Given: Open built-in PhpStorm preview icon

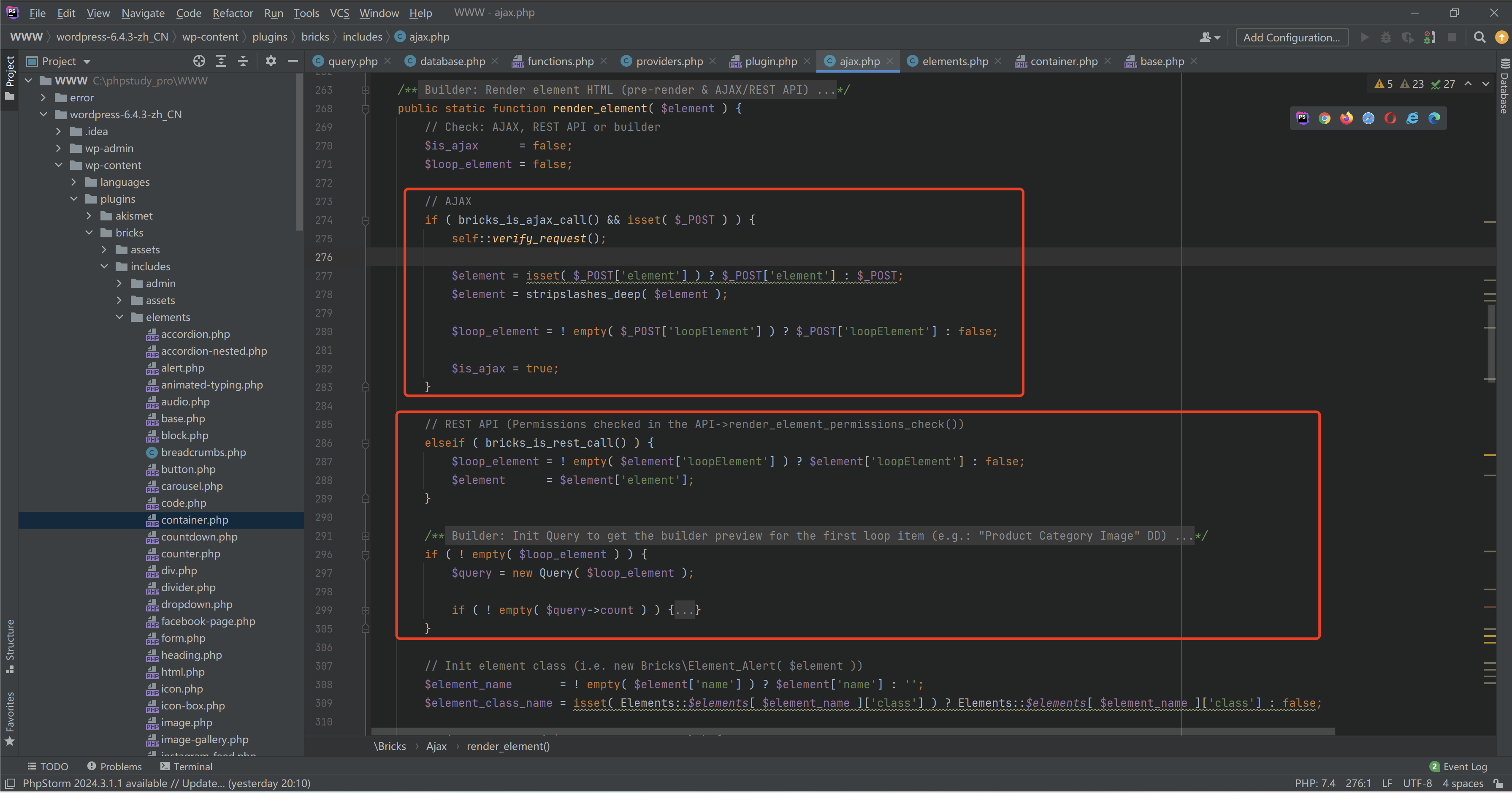Looking at the screenshot, I should (1303, 118).
